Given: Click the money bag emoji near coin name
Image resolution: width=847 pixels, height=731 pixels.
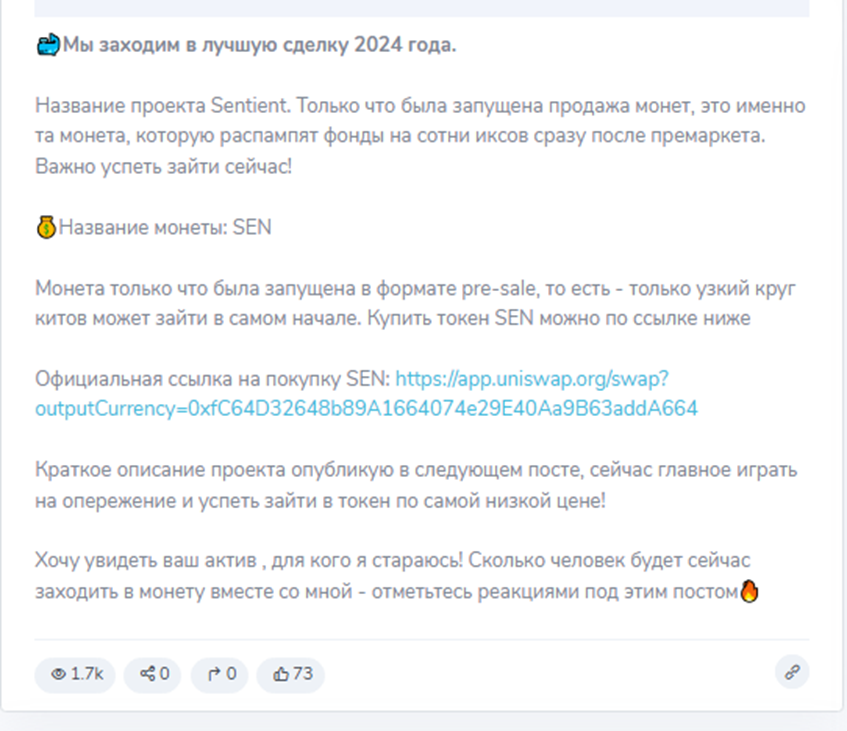Looking at the screenshot, I should tap(44, 227).
